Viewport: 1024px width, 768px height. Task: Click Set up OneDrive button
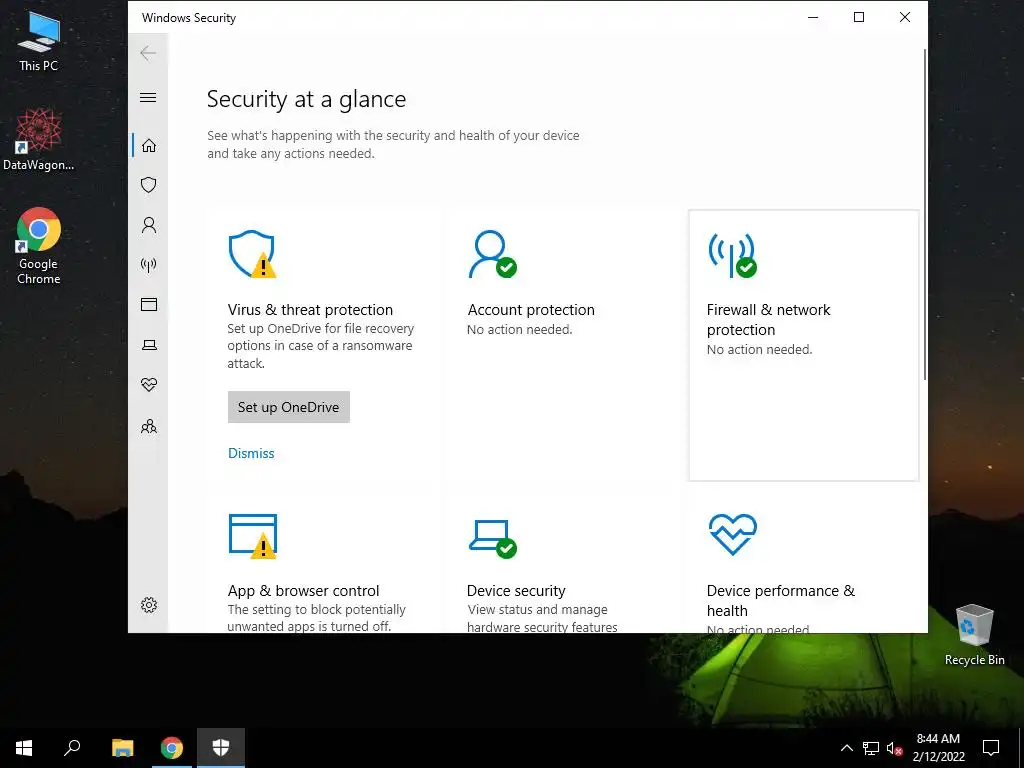click(x=289, y=407)
